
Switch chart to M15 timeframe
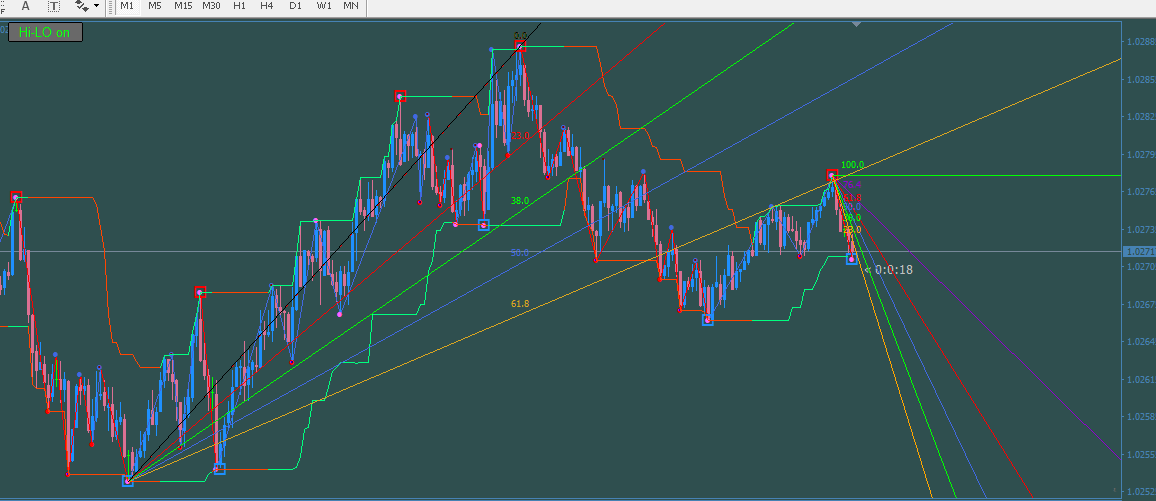pyautogui.click(x=184, y=6)
